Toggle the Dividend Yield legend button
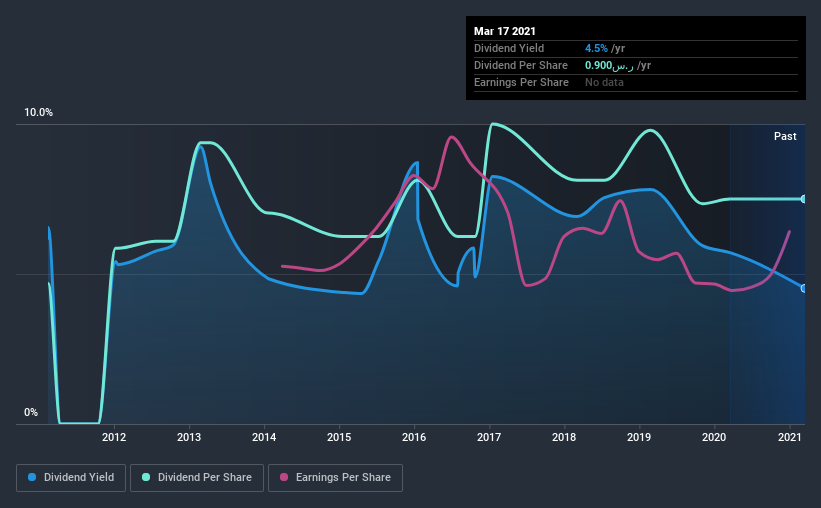The width and height of the screenshot is (821, 508). [x=71, y=478]
